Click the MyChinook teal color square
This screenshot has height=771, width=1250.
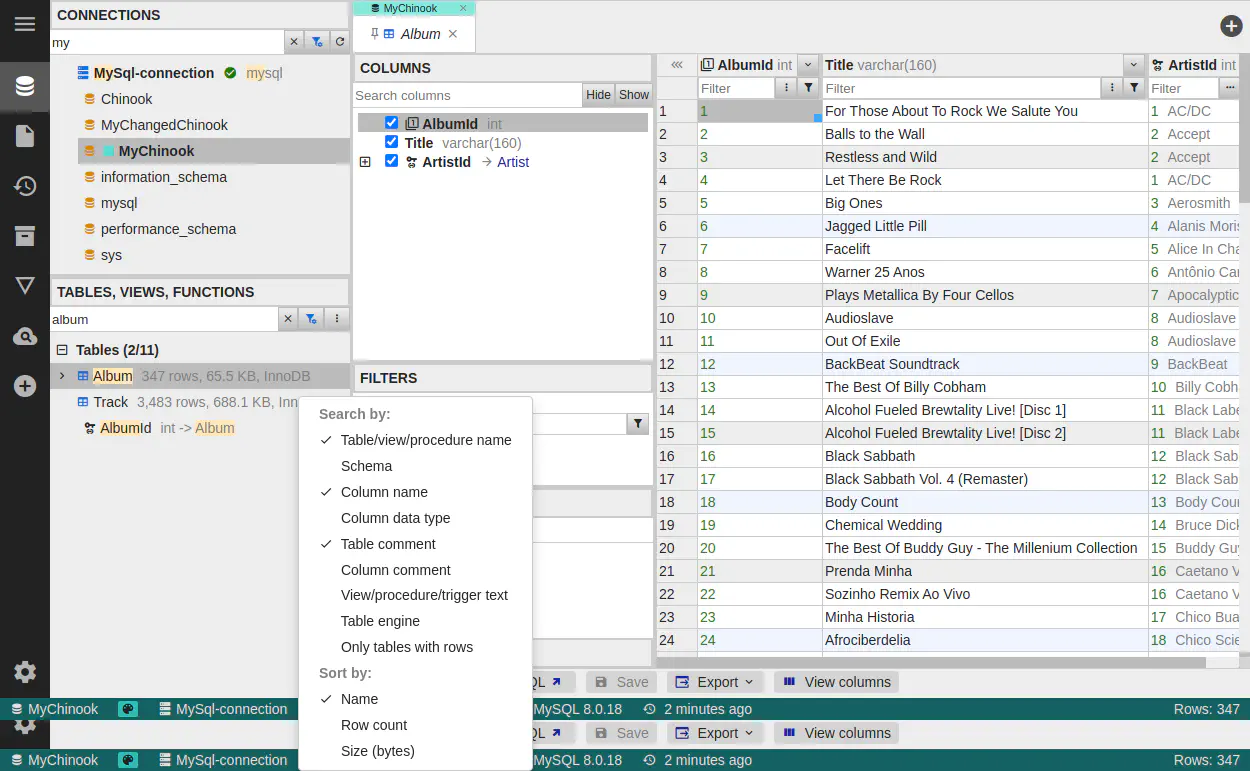click(x=109, y=151)
